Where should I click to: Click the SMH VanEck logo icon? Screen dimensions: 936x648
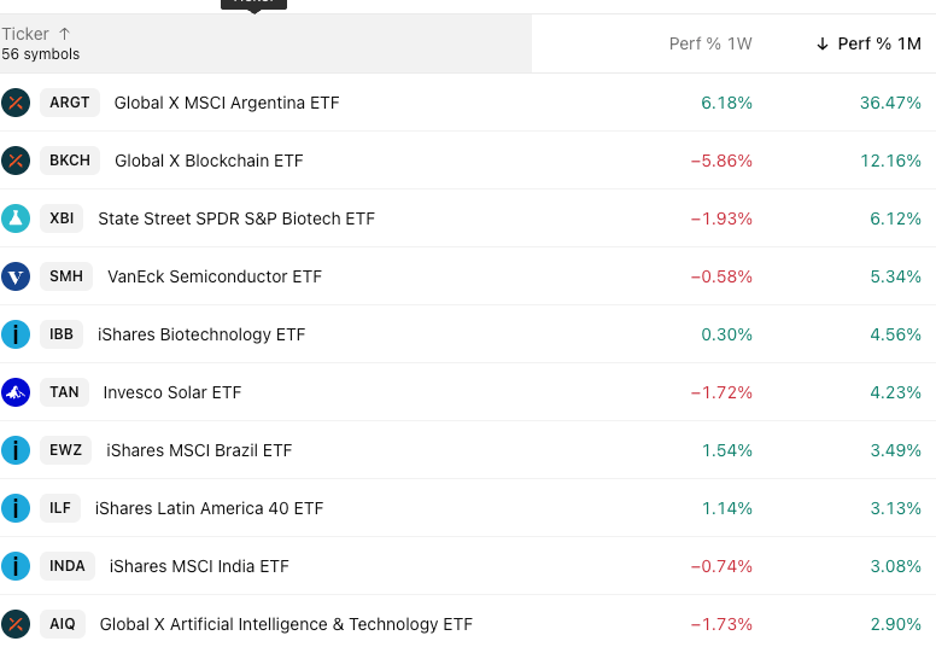click(x=16, y=276)
